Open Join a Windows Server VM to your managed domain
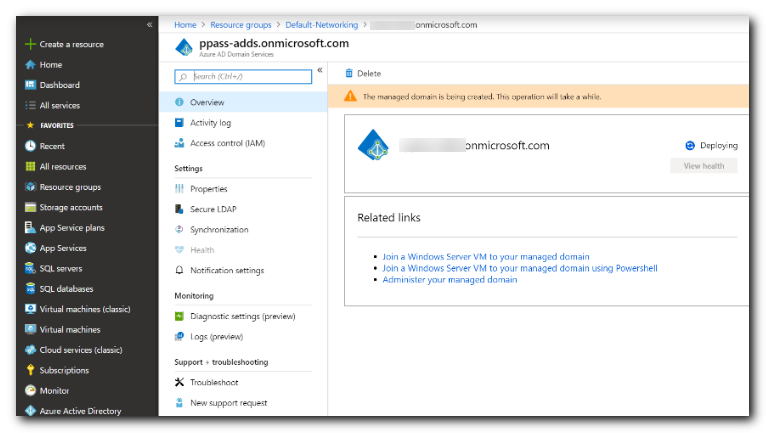766x433 pixels. (486, 257)
